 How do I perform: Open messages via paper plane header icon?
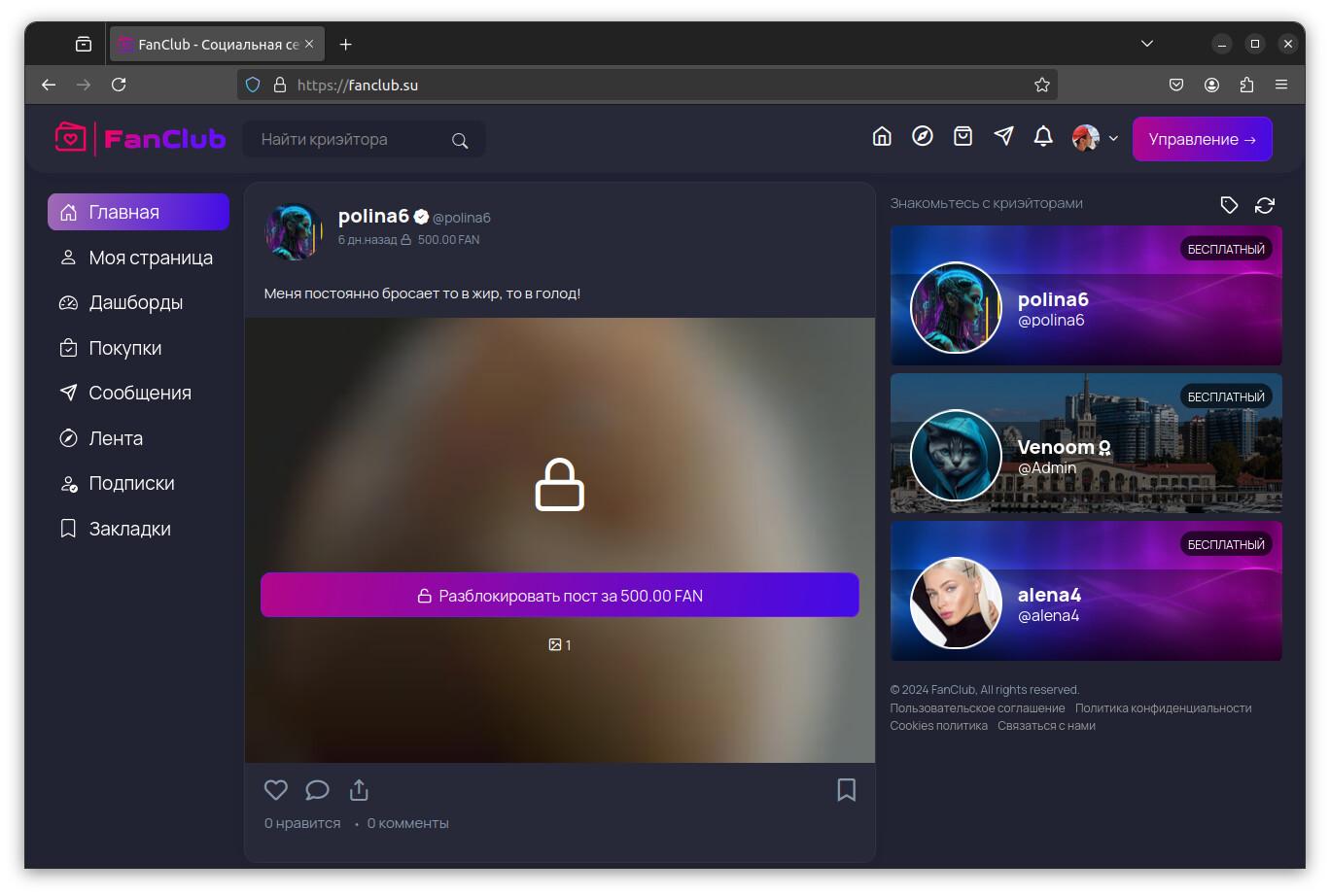(1003, 136)
